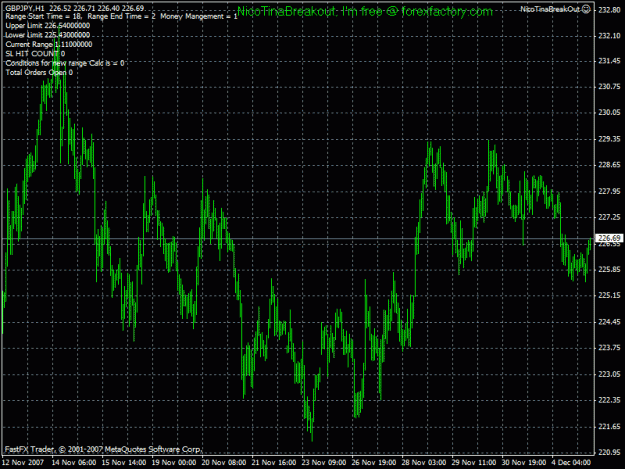Click the 230.75 price scale label
The height and width of the screenshot is (469, 625).
click(x=609, y=86)
